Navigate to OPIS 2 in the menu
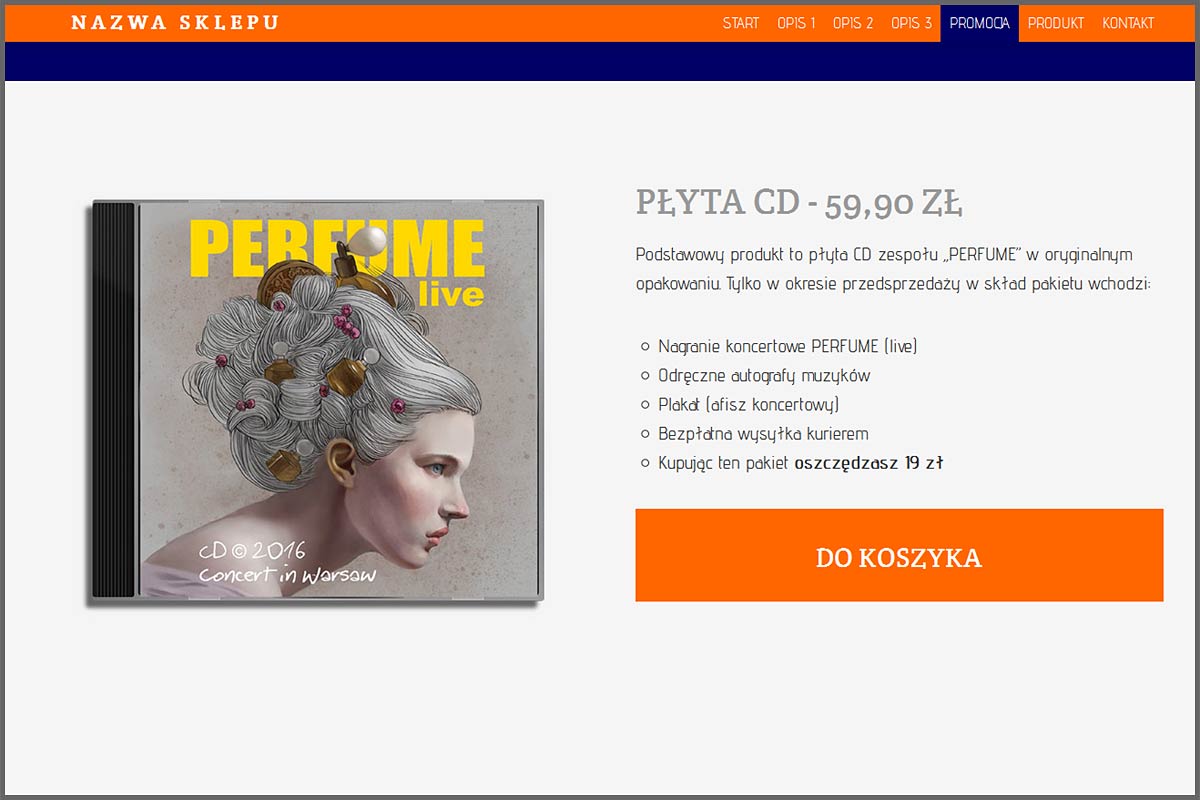 853,23
